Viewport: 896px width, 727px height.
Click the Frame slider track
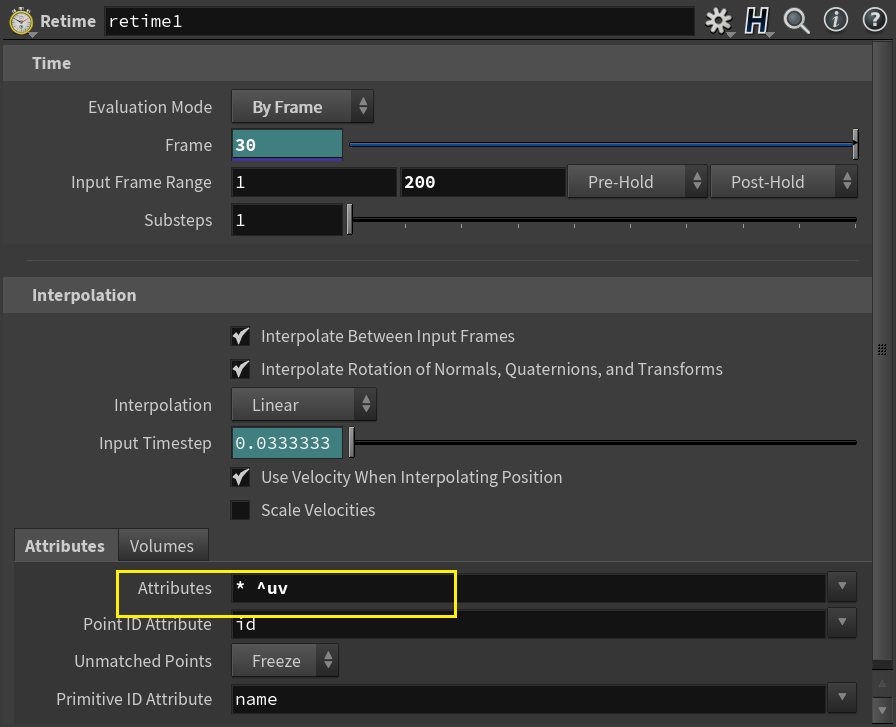point(603,145)
